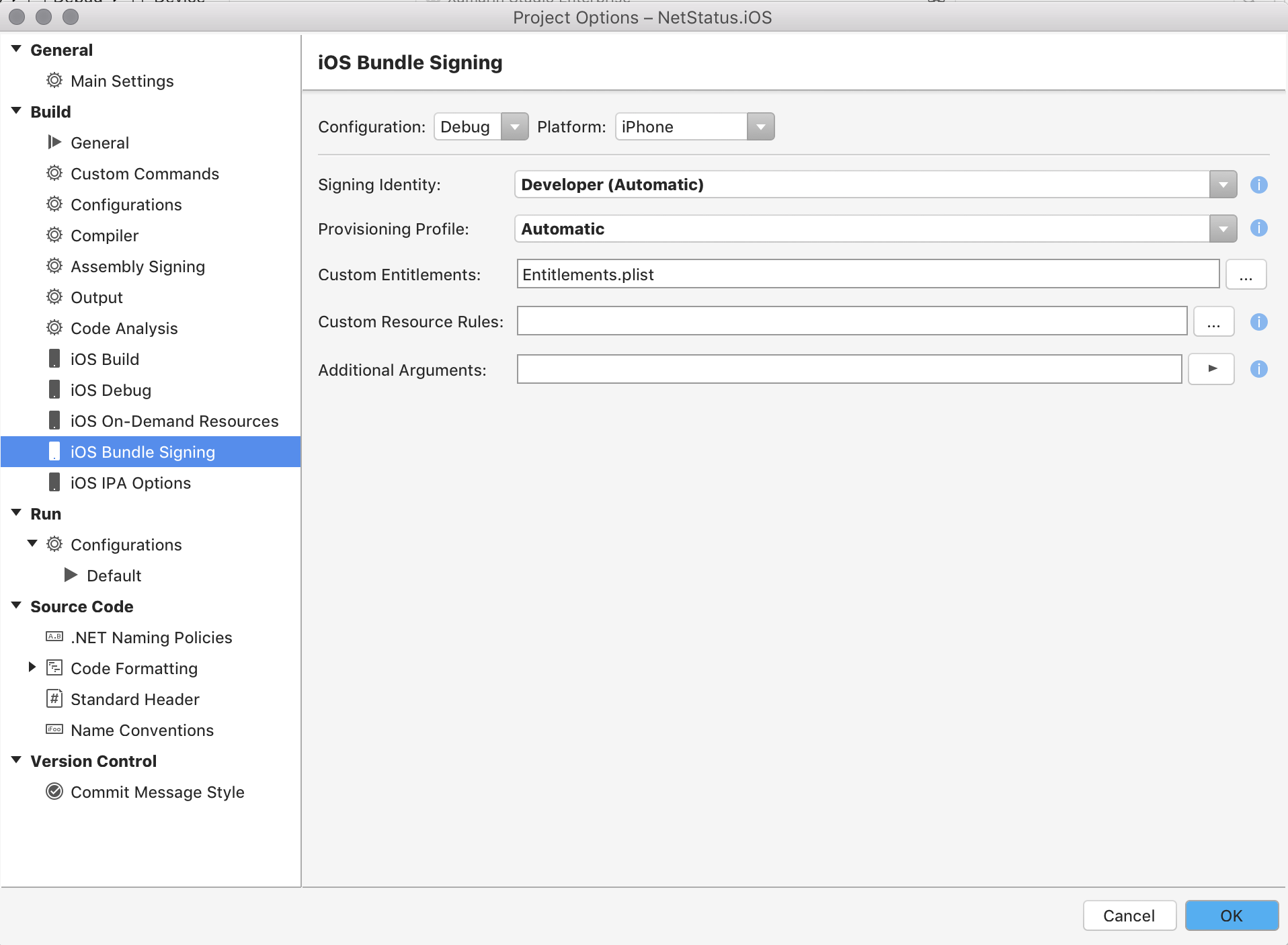Browse for a Custom Entitlements file
This screenshot has width=1288, height=945.
click(x=1246, y=274)
